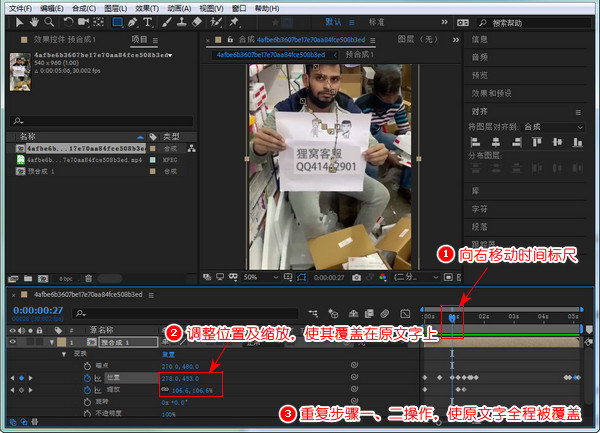Toggle opacity property stopwatch
Viewport: 600px width, 433px height.
(x=87, y=413)
